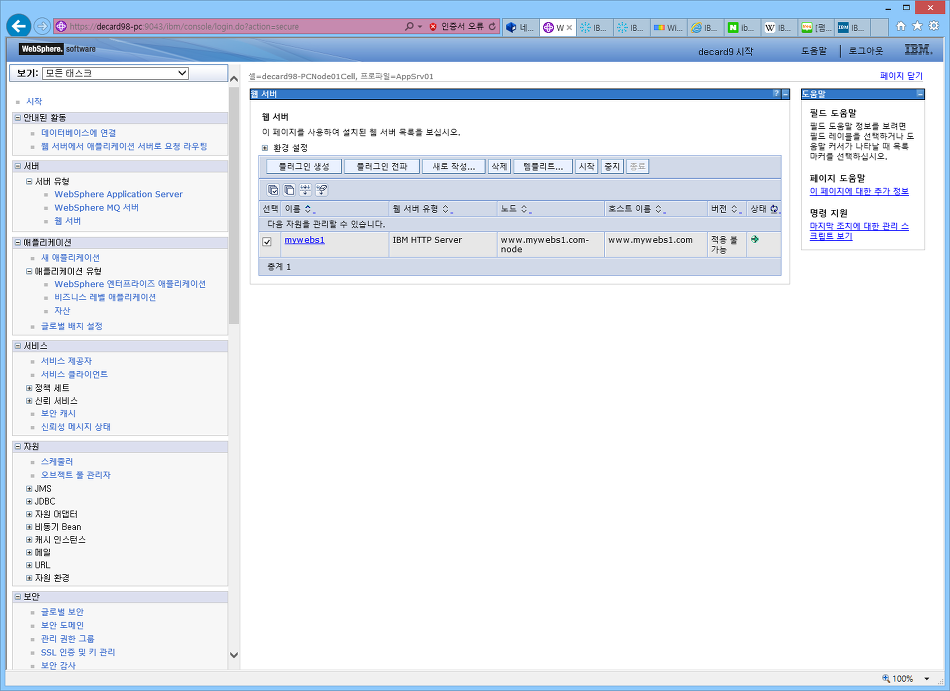Open the question mark help on 웹 서버 panel
Image resolution: width=950 pixels, height=691 pixels.
click(x=776, y=94)
